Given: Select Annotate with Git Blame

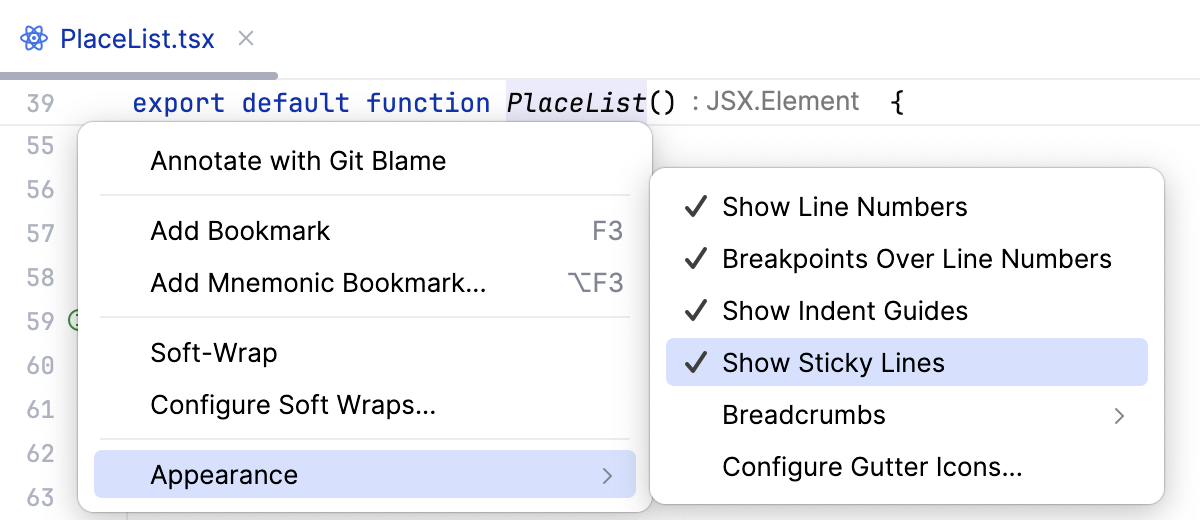Looking at the screenshot, I should (x=298, y=160).
